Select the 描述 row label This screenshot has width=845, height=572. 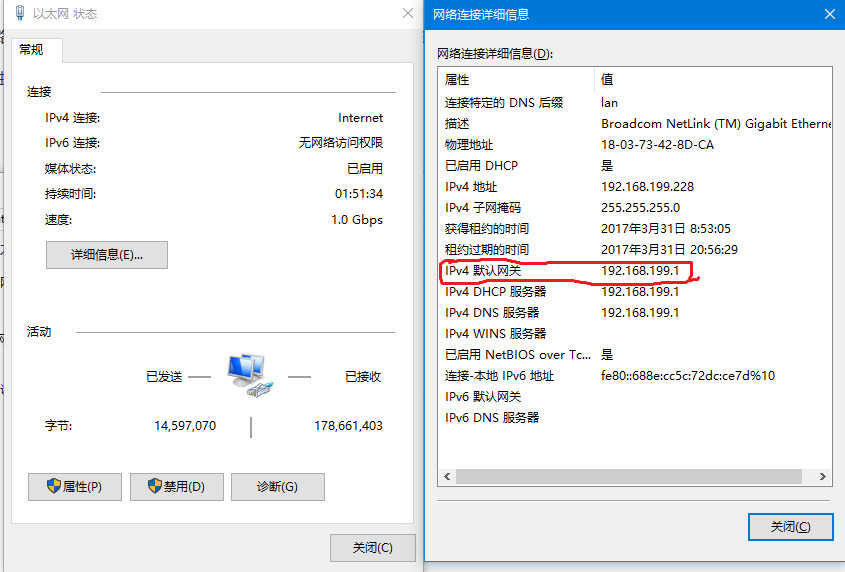click(x=457, y=124)
